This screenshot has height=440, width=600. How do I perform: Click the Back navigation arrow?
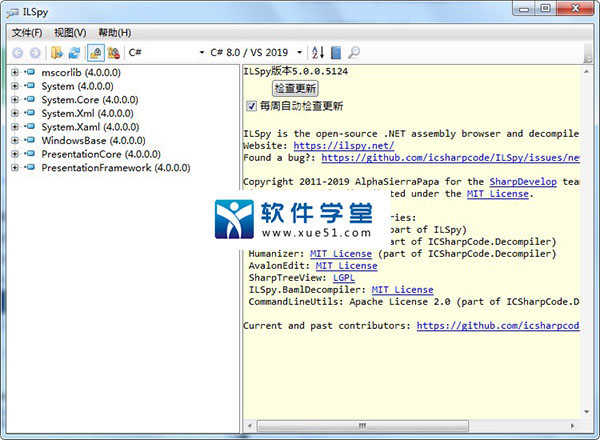pyautogui.click(x=18, y=53)
